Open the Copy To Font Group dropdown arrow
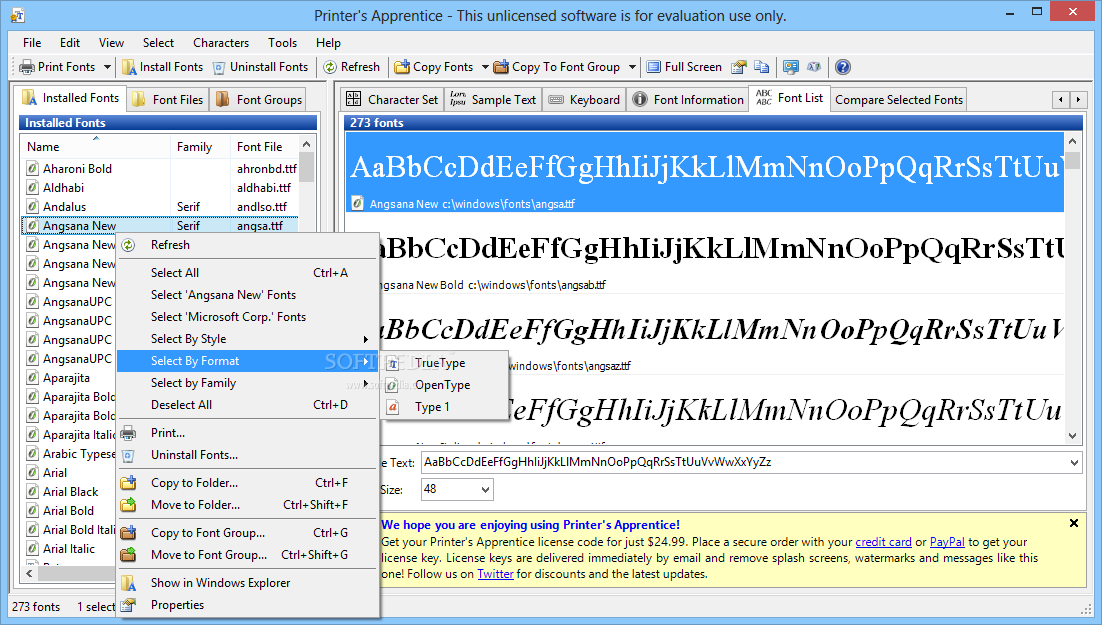The height and width of the screenshot is (625, 1102). (632, 67)
